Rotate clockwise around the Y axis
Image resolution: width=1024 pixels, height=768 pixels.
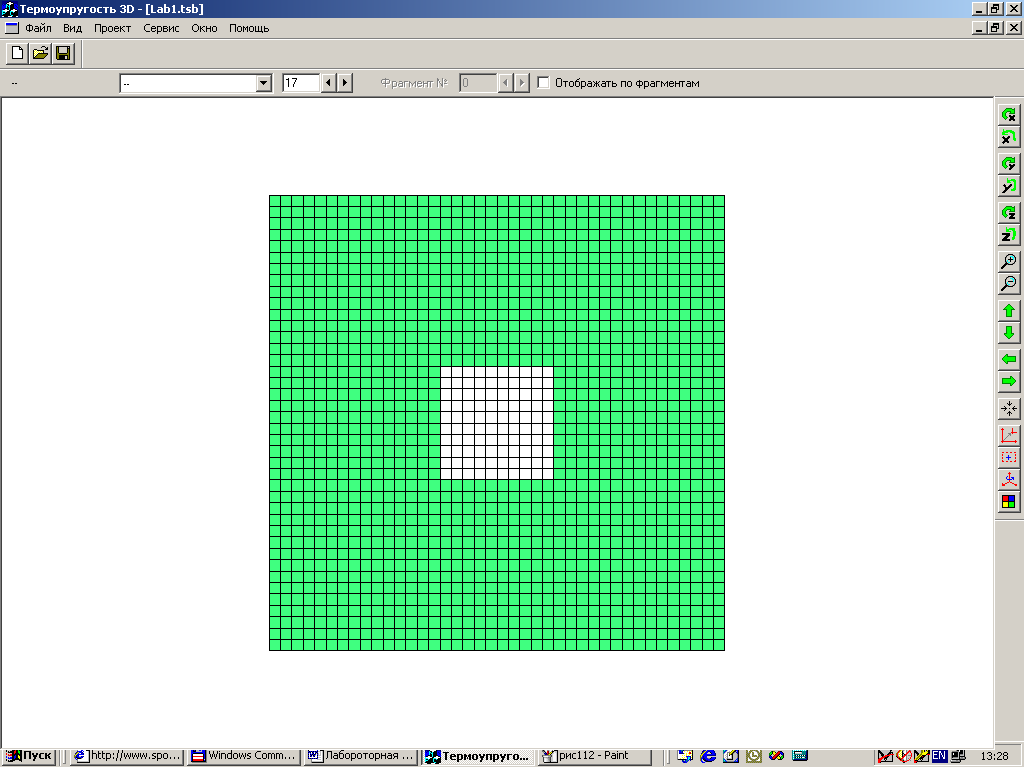click(1009, 164)
